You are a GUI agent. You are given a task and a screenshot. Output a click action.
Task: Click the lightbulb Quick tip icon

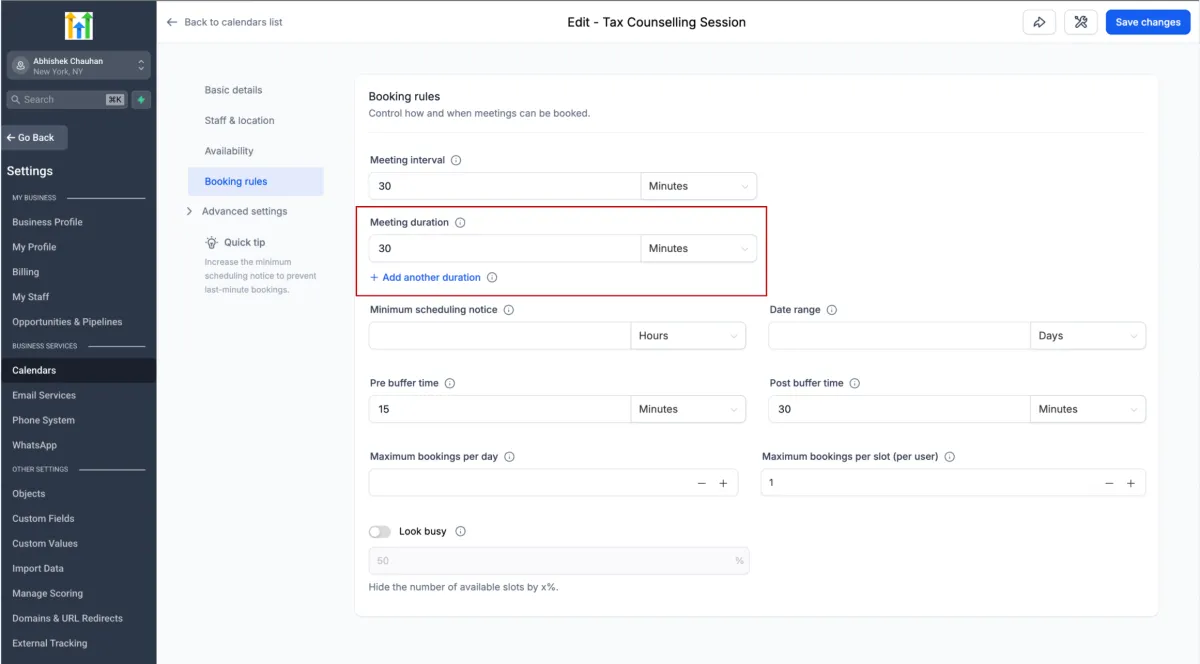pos(211,242)
